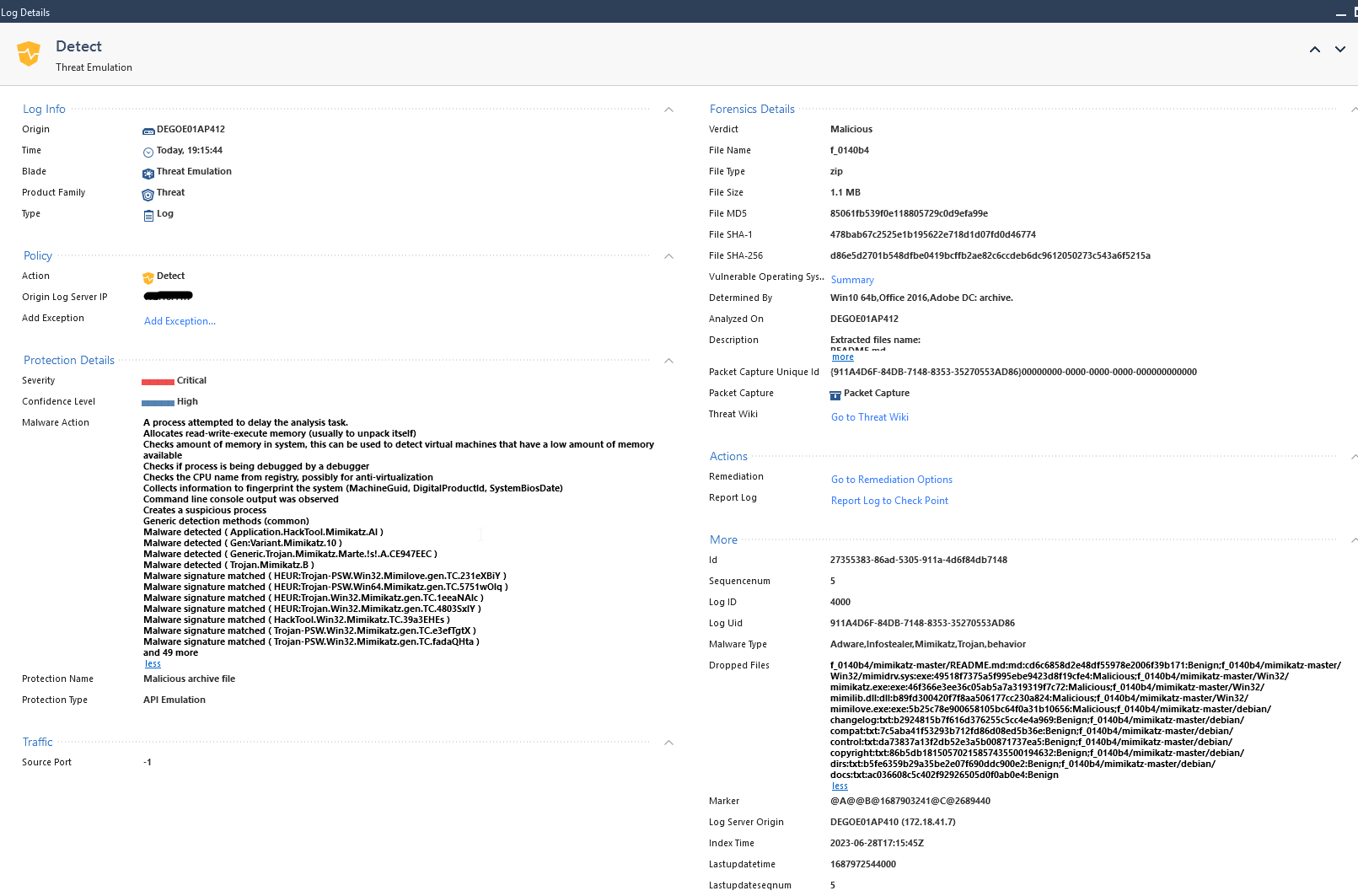Click the log document icon next to Type
The width and height of the screenshot is (1358, 896).
[x=148, y=213]
